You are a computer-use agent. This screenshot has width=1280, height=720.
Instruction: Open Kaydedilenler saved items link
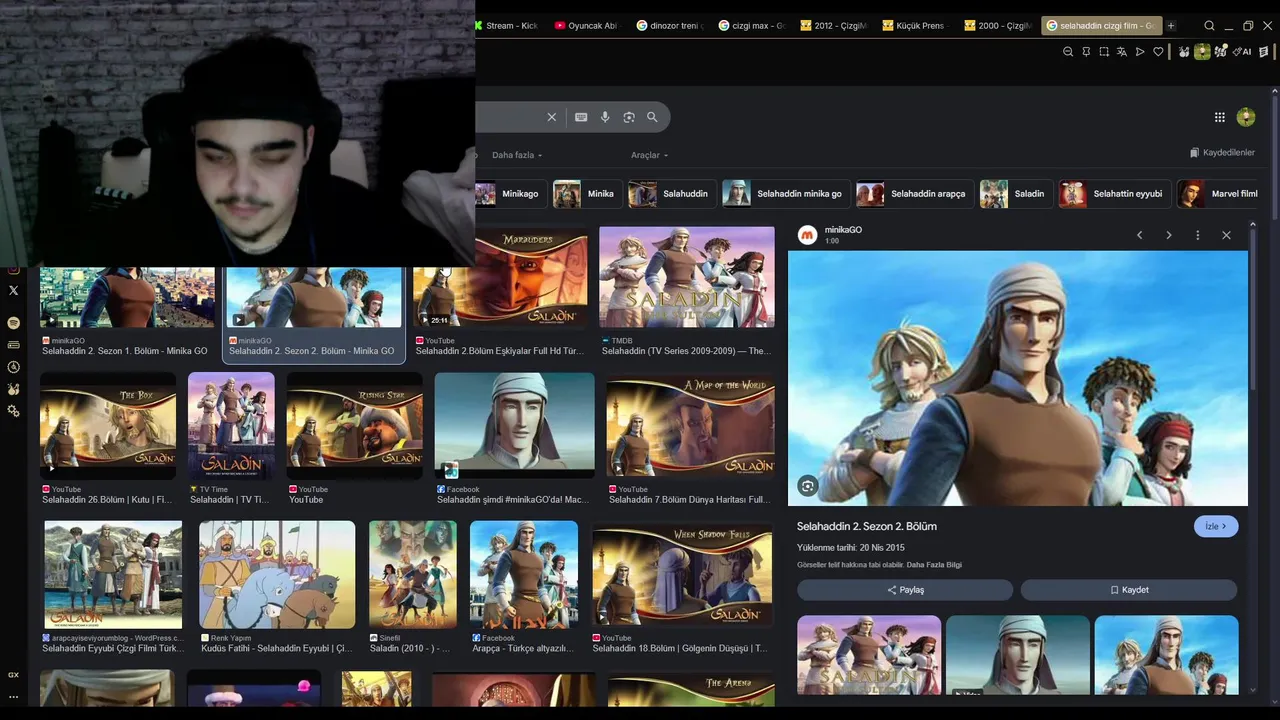tap(1222, 153)
